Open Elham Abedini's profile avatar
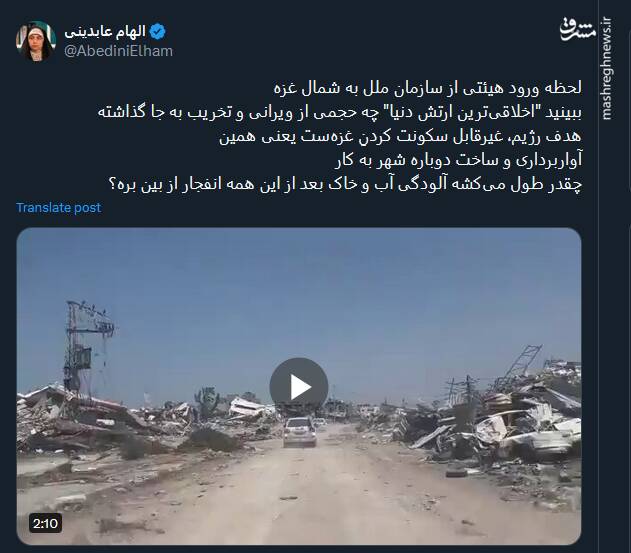 coord(36,41)
